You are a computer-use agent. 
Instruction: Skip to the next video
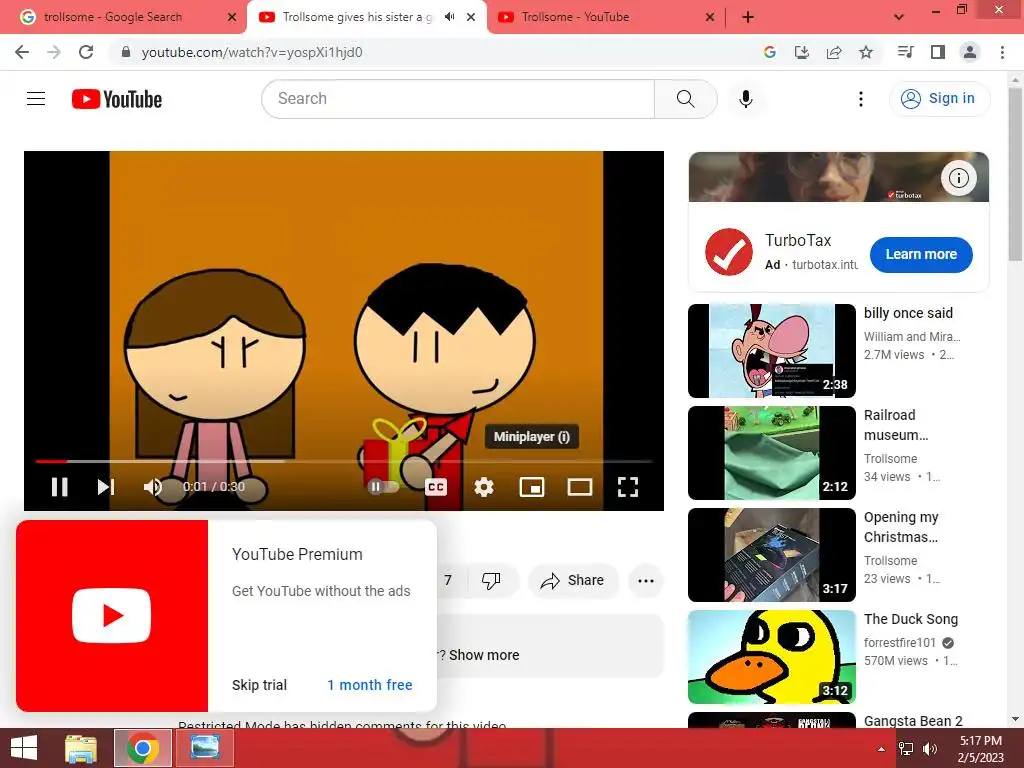pyautogui.click(x=106, y=487)
